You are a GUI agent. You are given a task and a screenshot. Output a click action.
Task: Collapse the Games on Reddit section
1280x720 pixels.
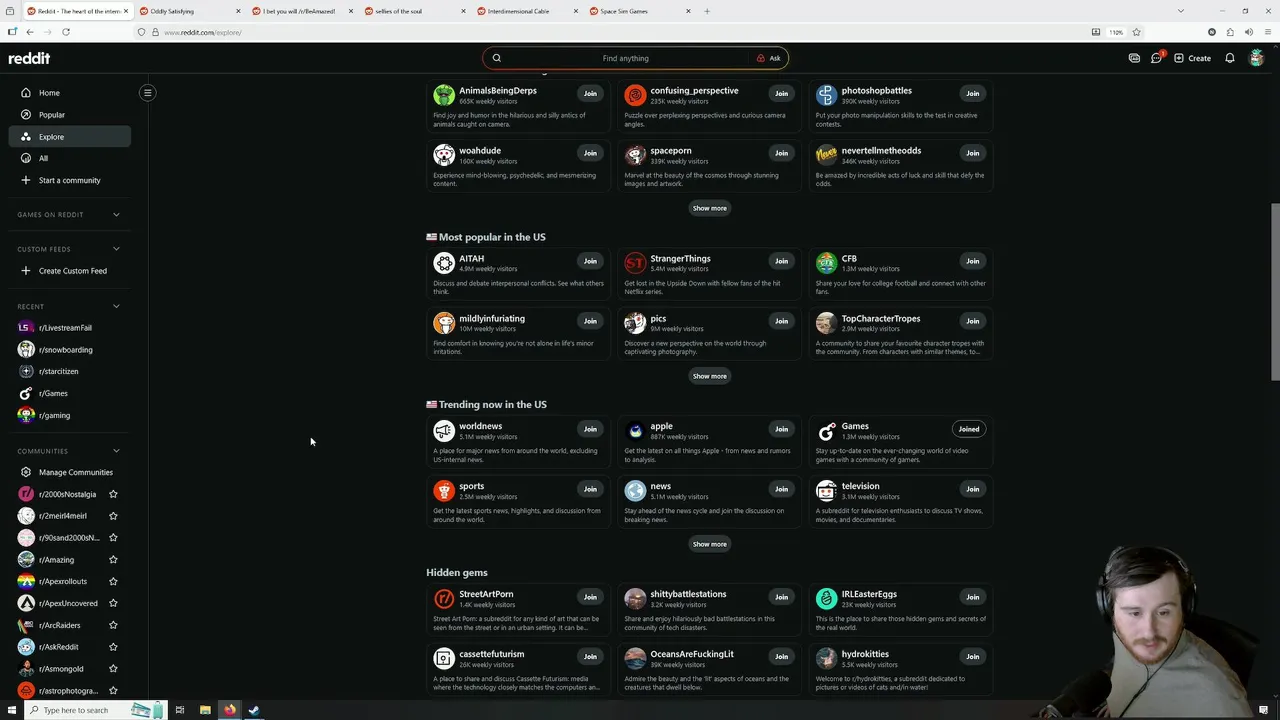(x=116, y=214)
